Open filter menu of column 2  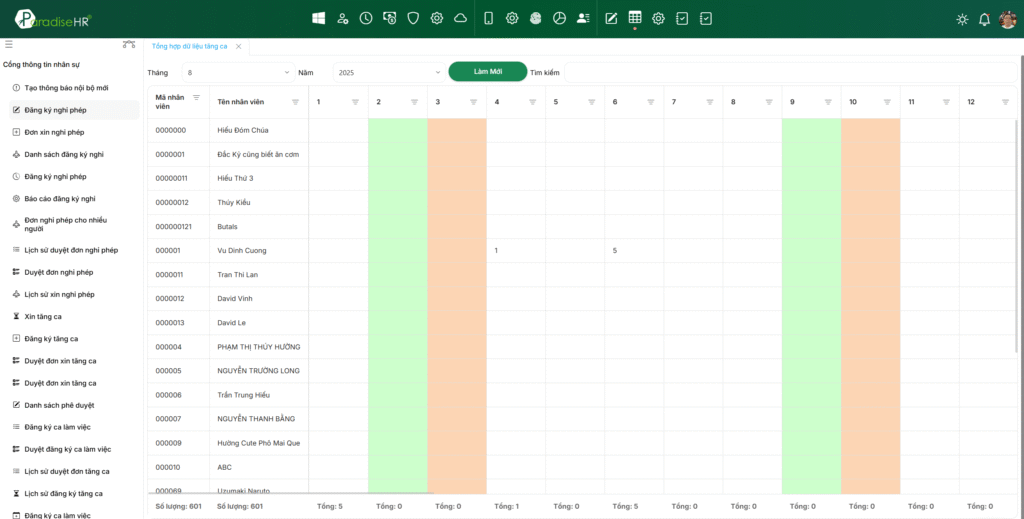[x=414, y=102]
